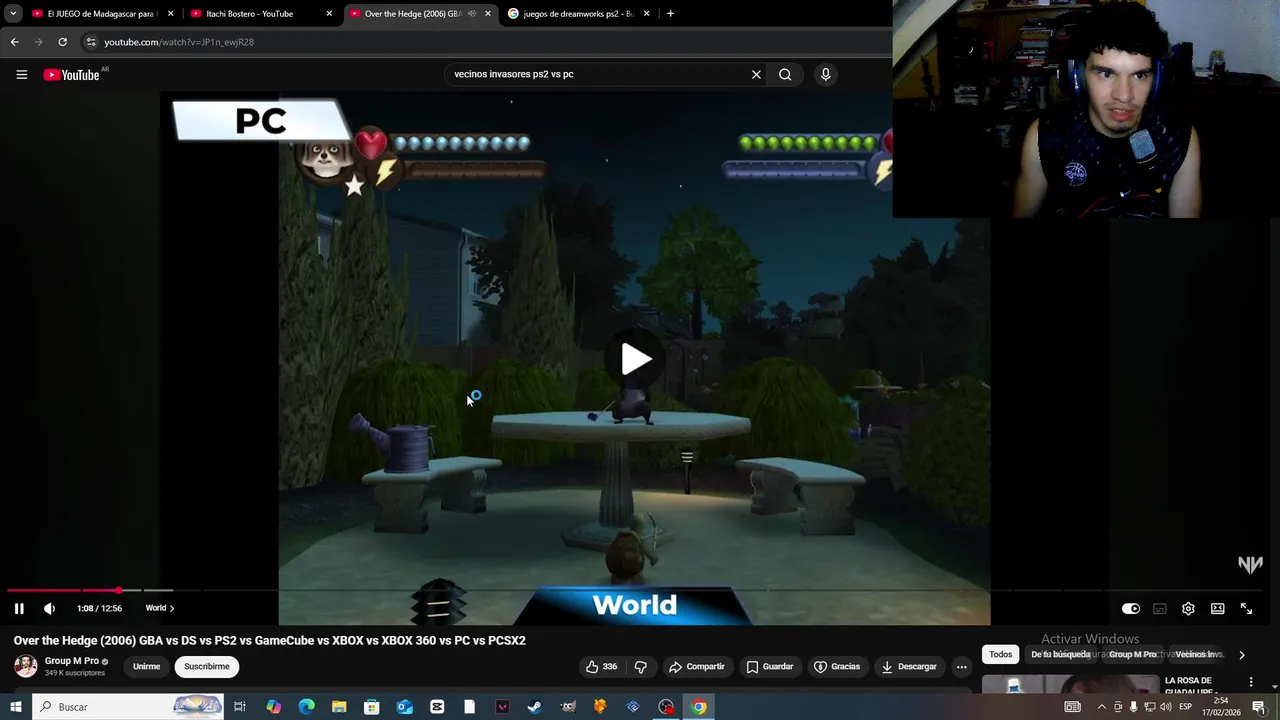The height and width of the screenshot is (720, 1280).
Task: Select the 'Group M Pro' filter chip
Action: (x=1132, y=654)
